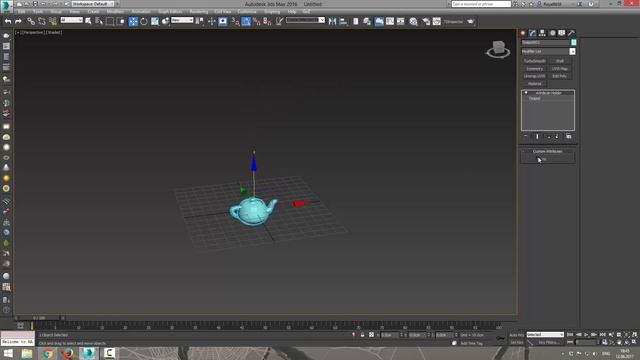Toggle the Selection Lock padlock
This screenshot has height=360, width=640.
(362, 335)
